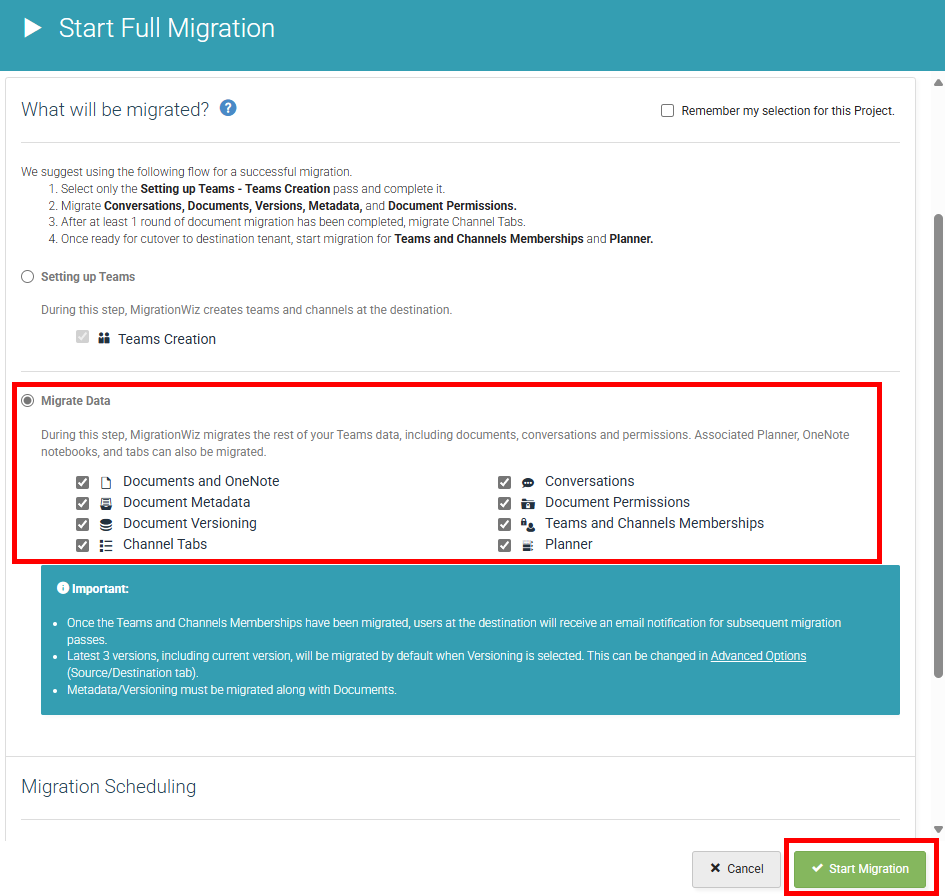
Task: Click the Planner icon
Action: pos(528,545)
